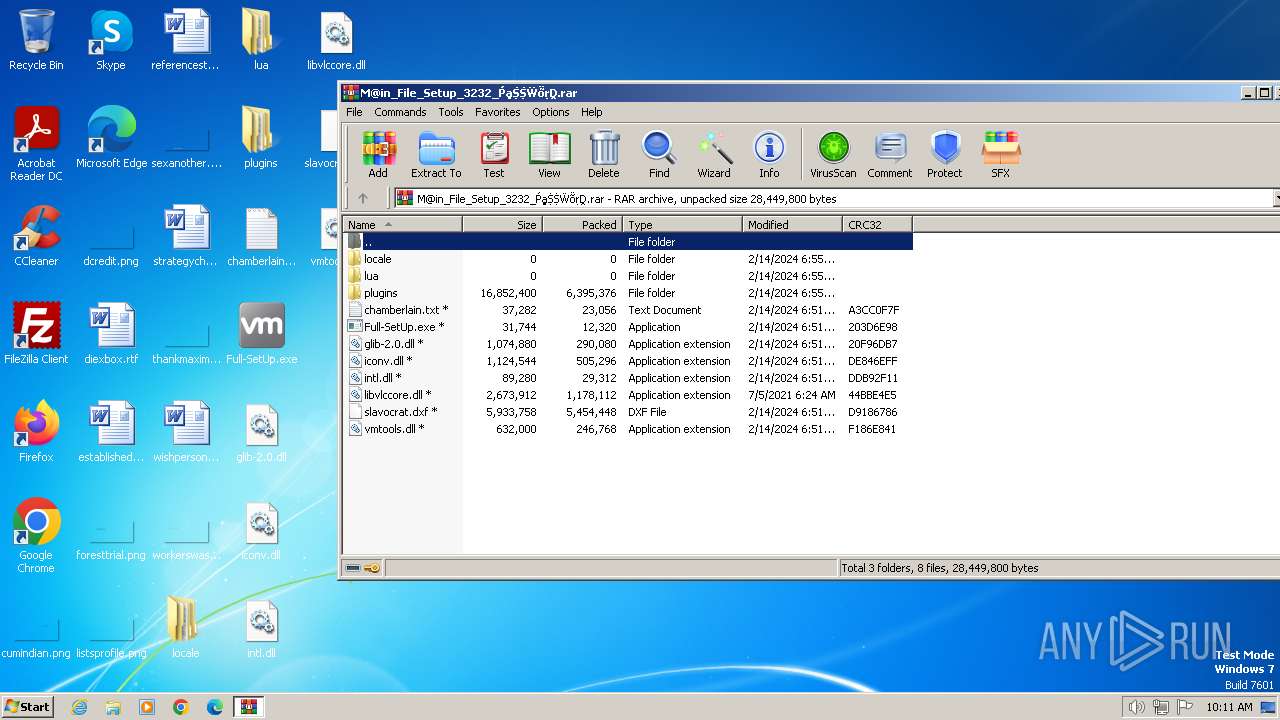The height and width of the screenshot is (720, 1280).
Task: Click the status bar drive/key icon
Action: pos(363,568)
